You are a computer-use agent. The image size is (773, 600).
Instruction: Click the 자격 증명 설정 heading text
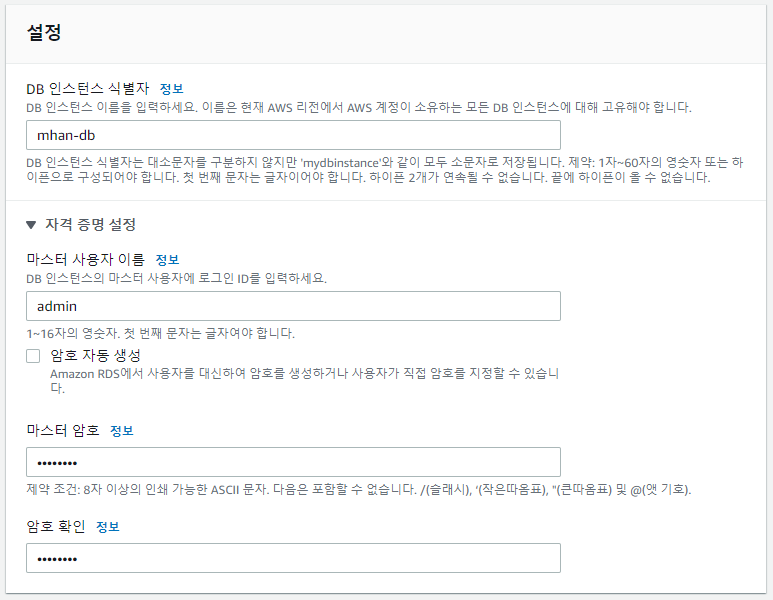click(x=91, y=225)
